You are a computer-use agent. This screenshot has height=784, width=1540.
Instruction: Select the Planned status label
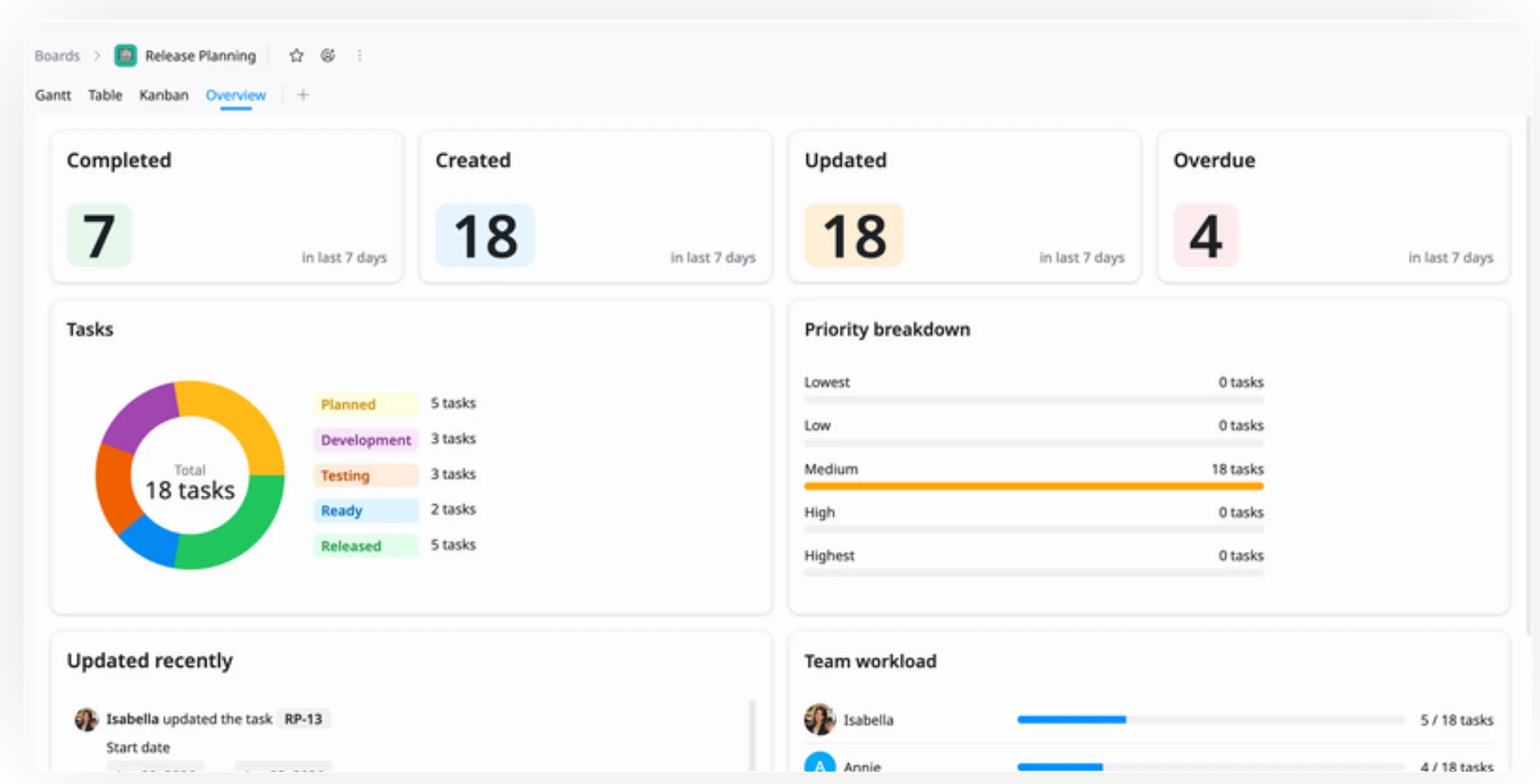366,404
